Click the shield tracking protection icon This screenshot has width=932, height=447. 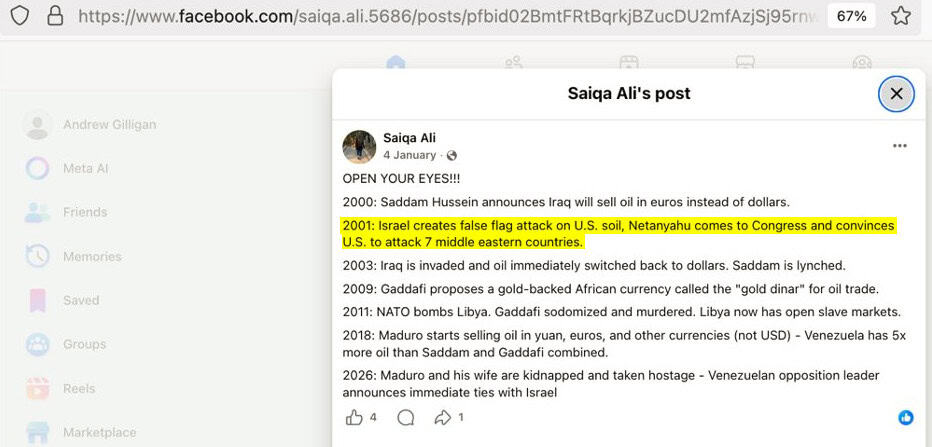tap(19, 16)
